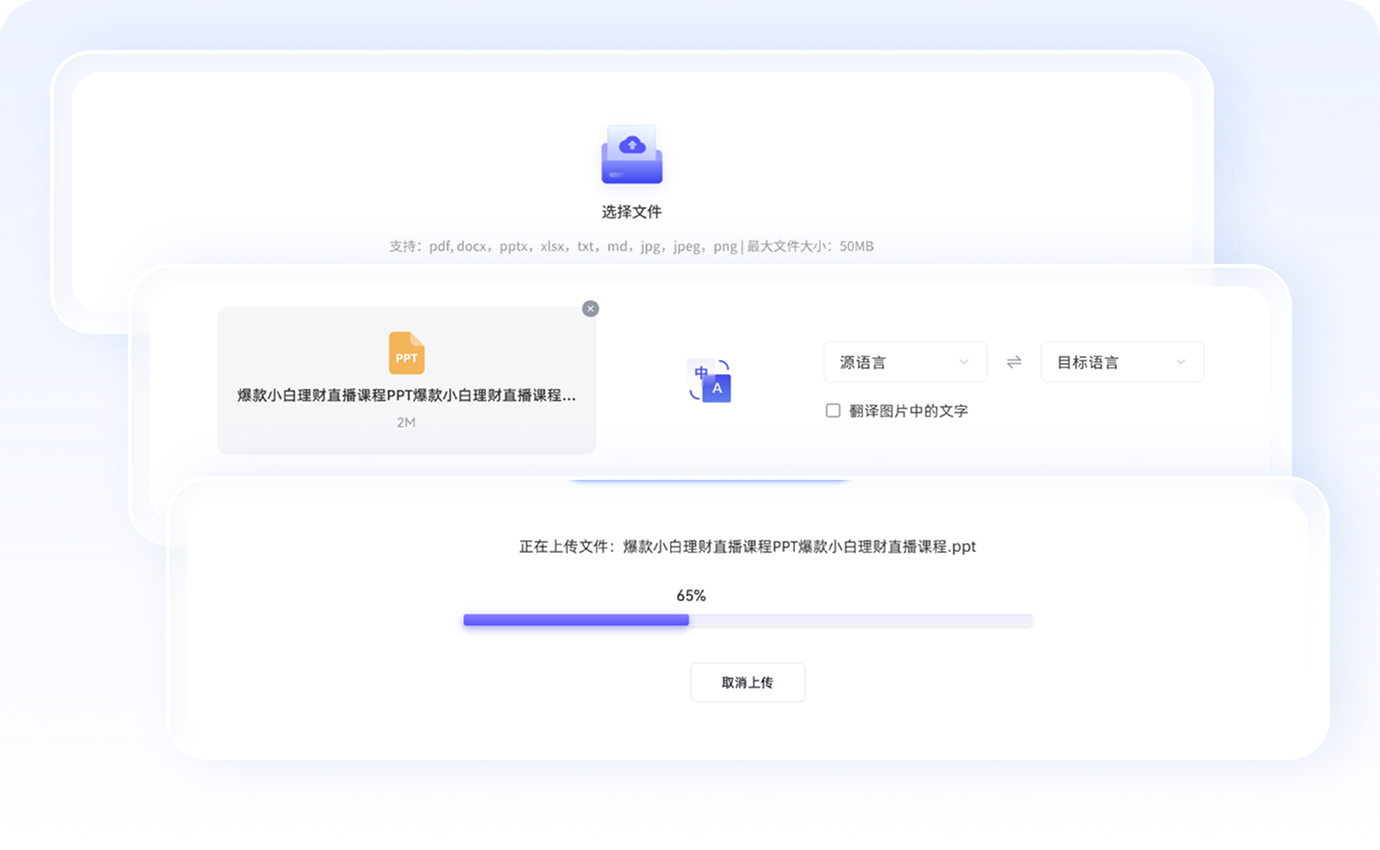Expand the 目标语言 chevron arrow
This screenshot has height=850, width=1380.
(x=1181, y=362)
